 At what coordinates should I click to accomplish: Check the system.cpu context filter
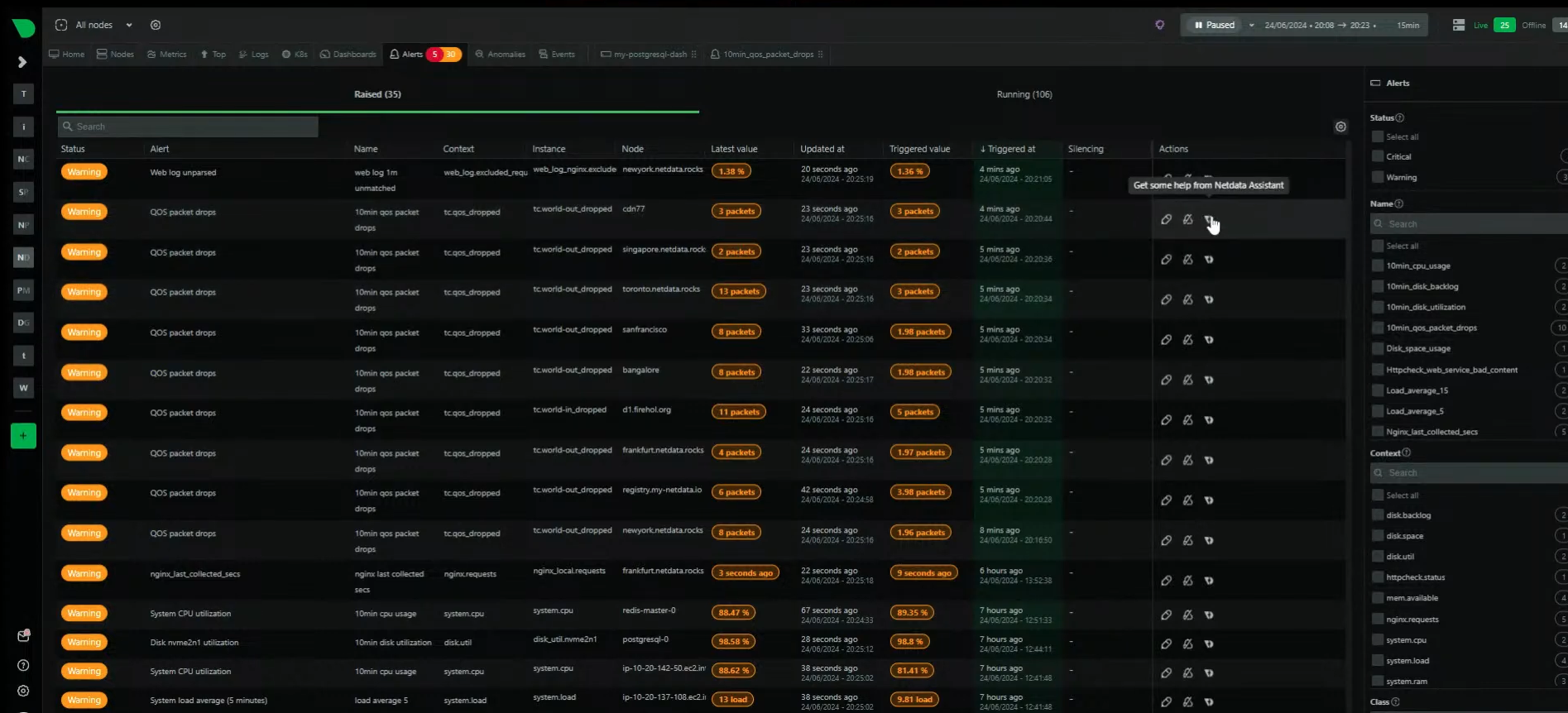tap(1378, 640)
